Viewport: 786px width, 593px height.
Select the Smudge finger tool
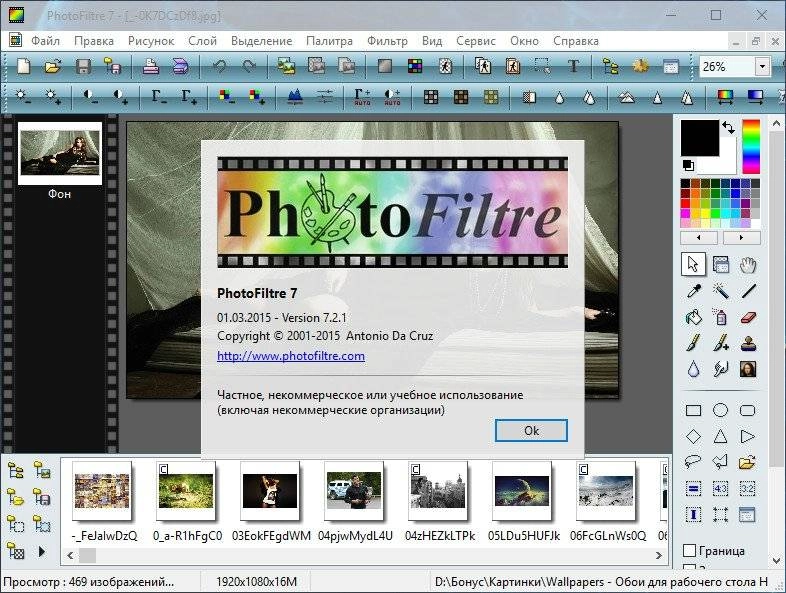pyautogui.click(x=720, y=369)
